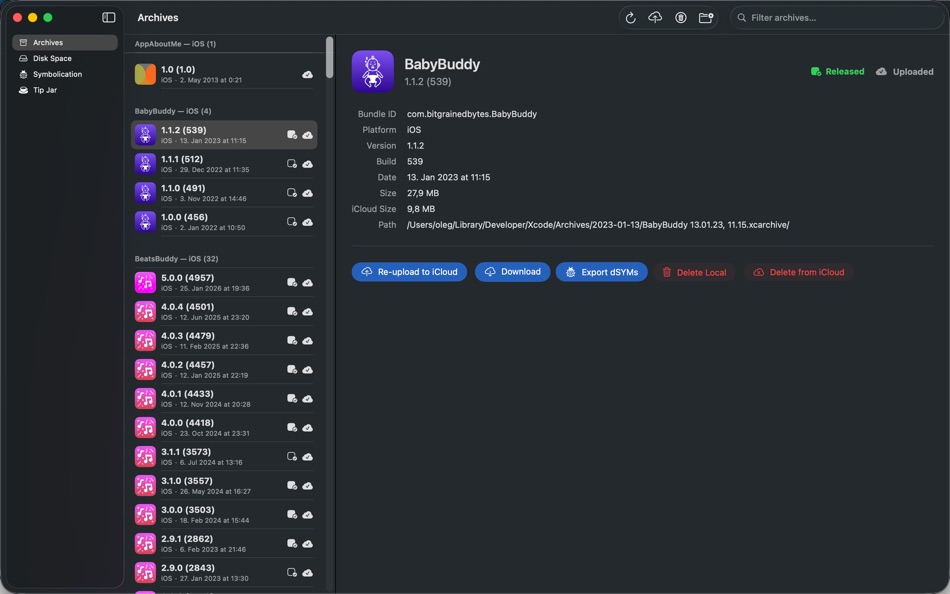The width and height of the screenshot is (950, 594).
Task: Select the BeatsBuddy 4.0.0 (4418) archive
Action: click(x=224, y=428)
